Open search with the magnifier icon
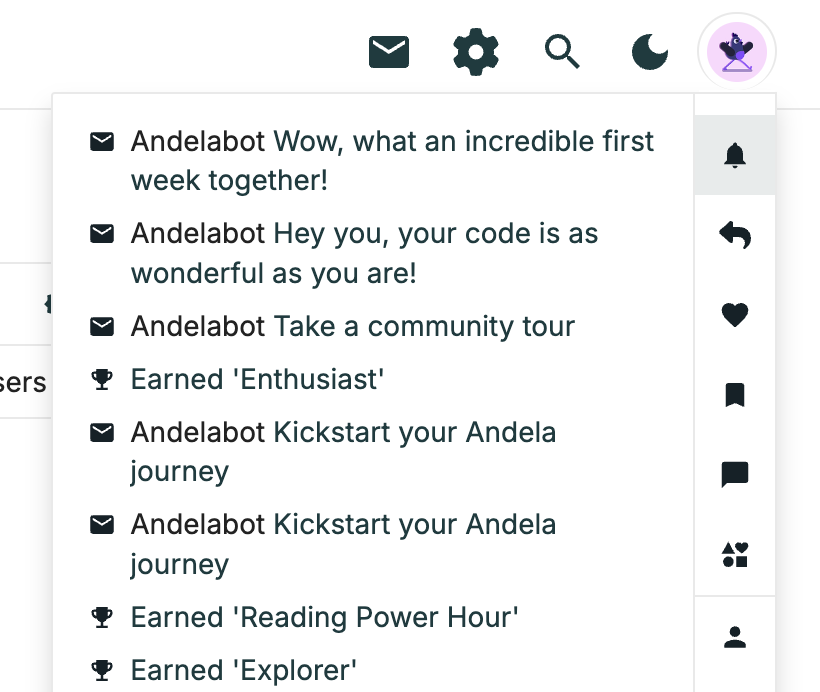820x692 pixels. 562,52
